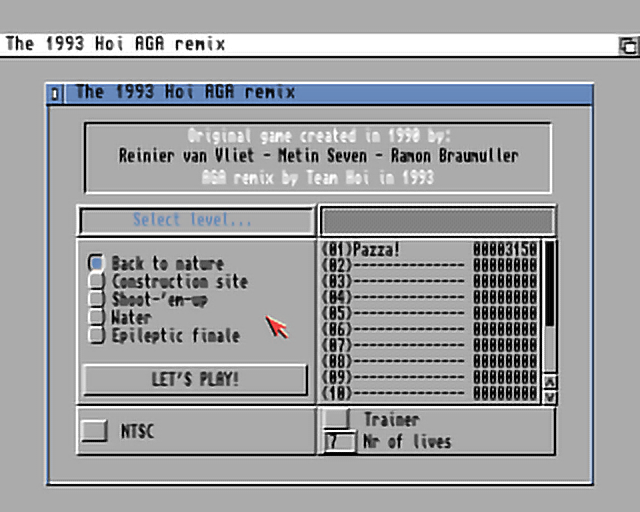Click the high score list scrollbar thumb

pyautogui.click(x=550, y=284)
